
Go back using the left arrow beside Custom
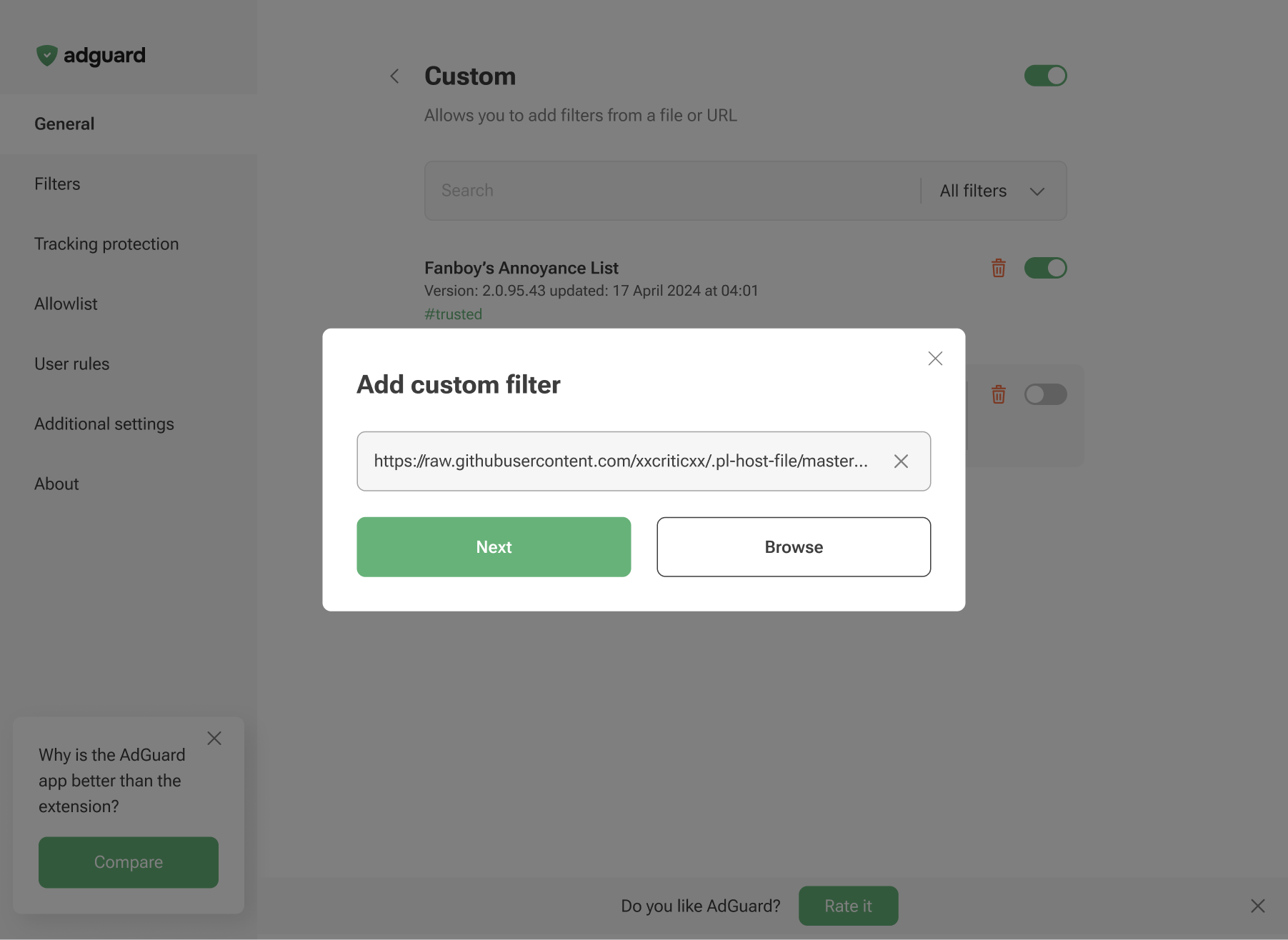coord(394,76)
